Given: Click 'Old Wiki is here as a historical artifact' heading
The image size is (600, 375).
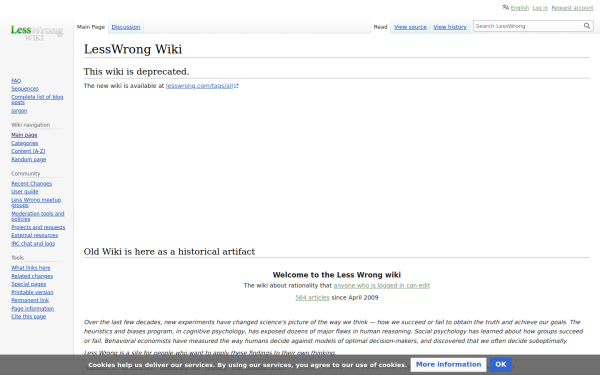Looking at the screenshot, I should [x=169, y=251].
